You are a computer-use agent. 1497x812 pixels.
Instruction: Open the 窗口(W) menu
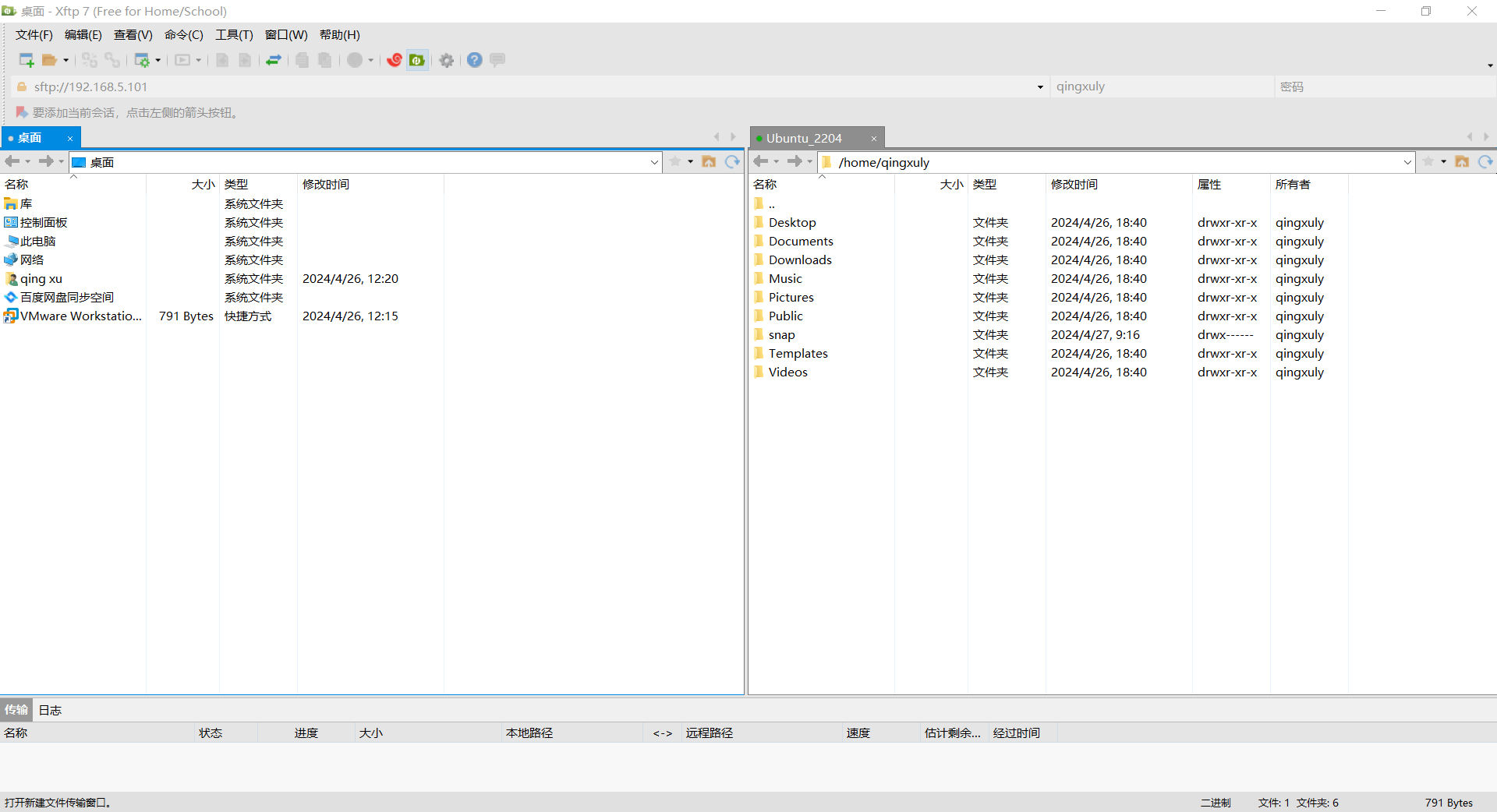point(286,35)
